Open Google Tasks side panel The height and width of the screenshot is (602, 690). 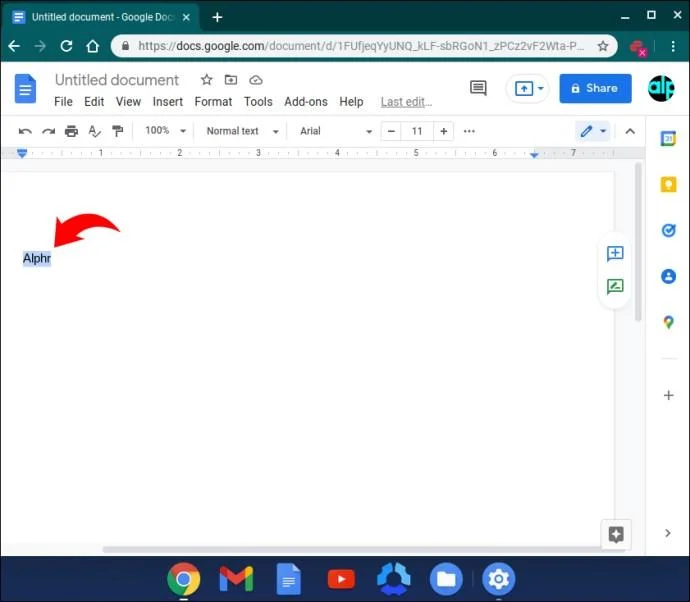tap(668, 230)
